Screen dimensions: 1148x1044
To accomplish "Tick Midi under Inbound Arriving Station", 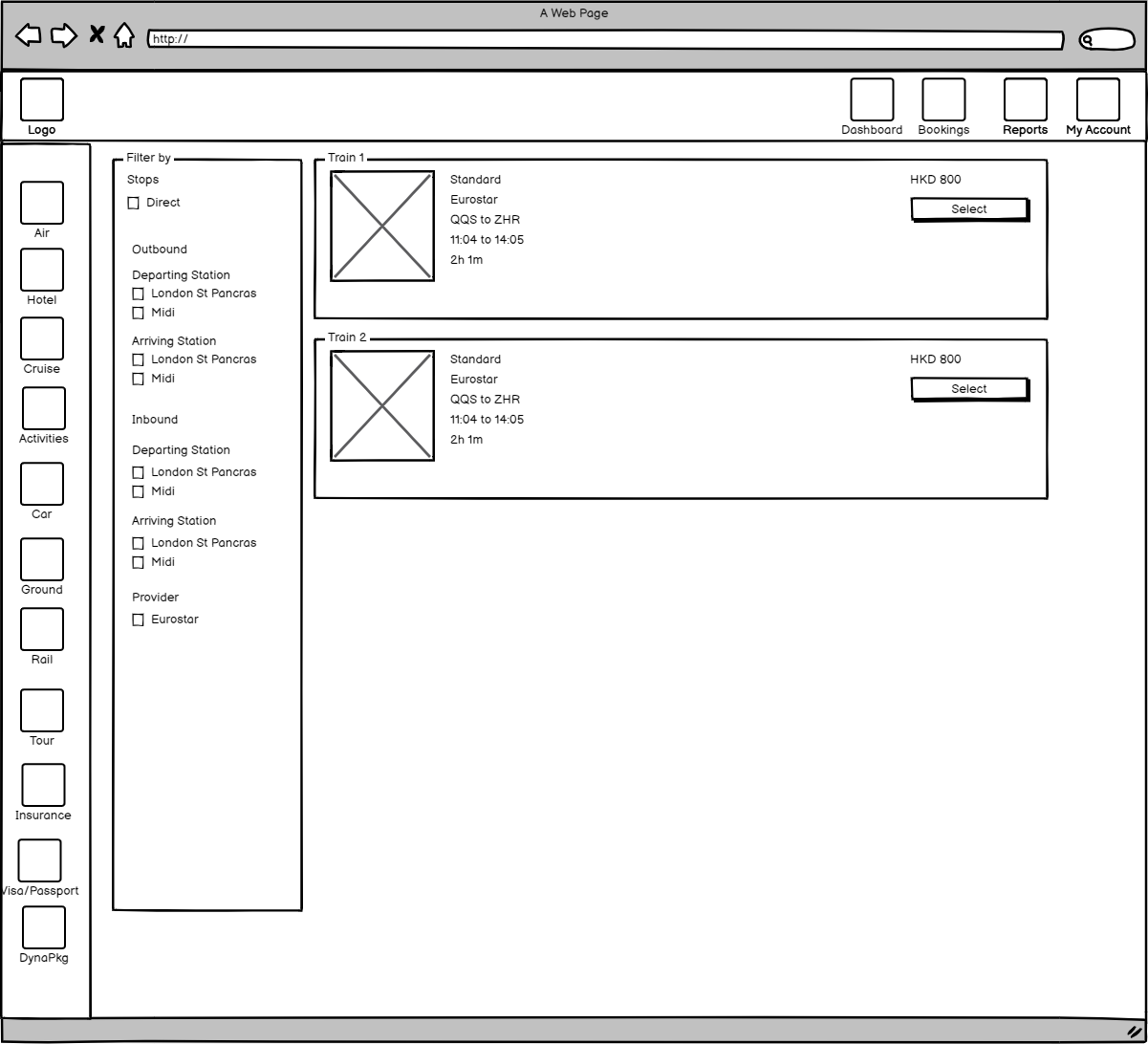I will [139, 563].
